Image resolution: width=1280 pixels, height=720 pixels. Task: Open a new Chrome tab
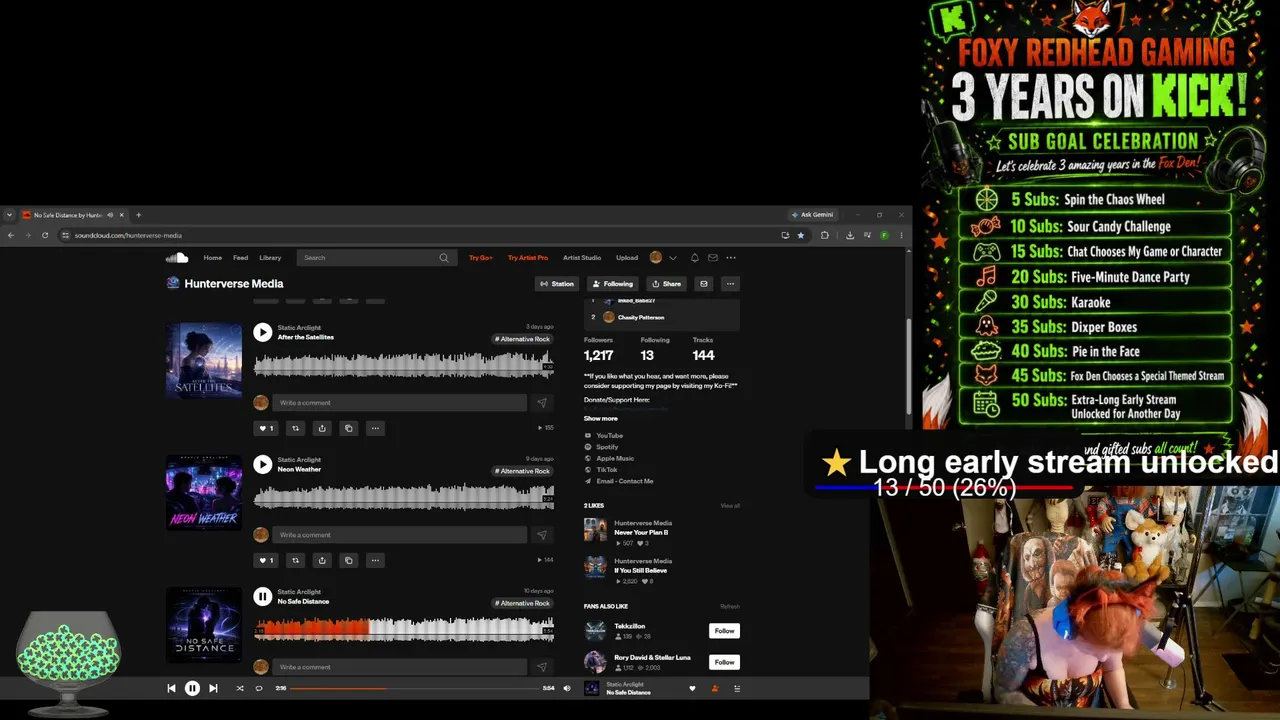pyautogui.click(x=139, y=215)
